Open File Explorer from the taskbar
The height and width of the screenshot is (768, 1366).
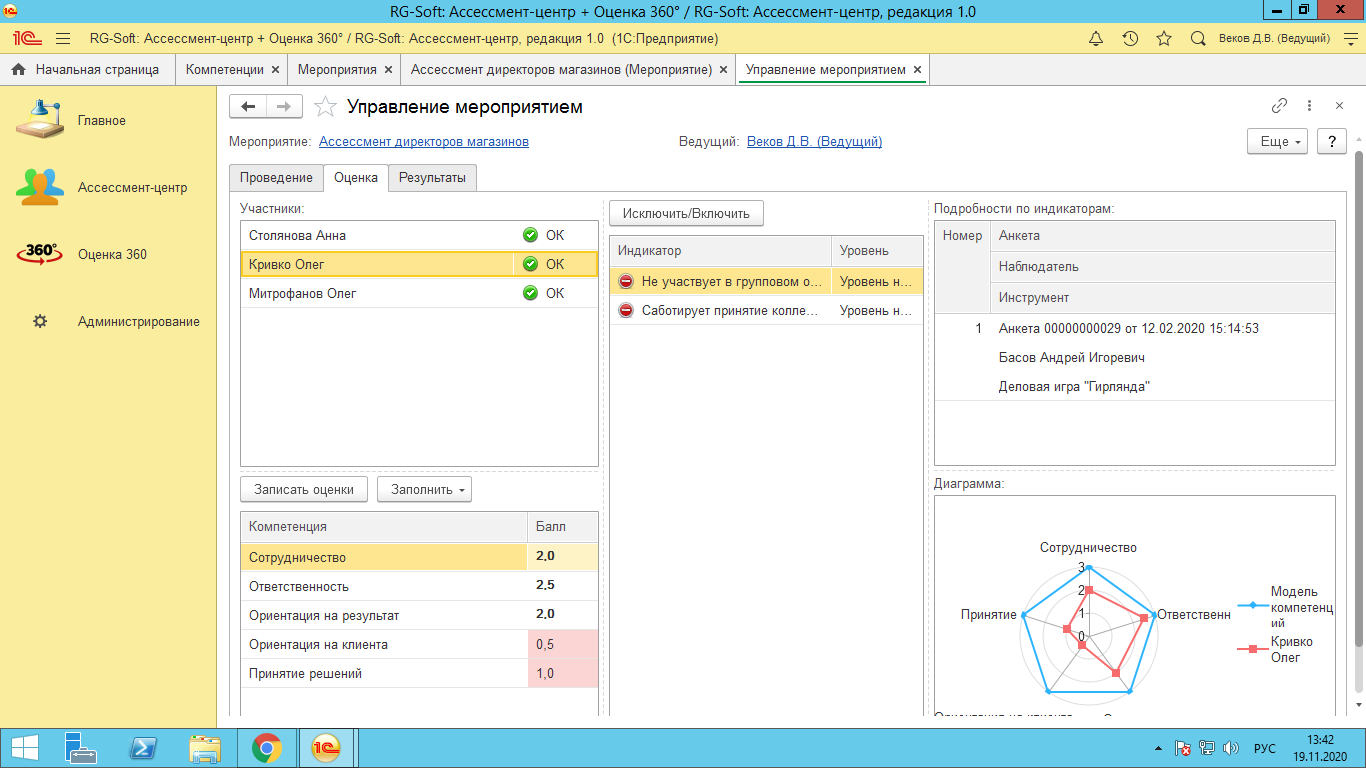point(205,748)
